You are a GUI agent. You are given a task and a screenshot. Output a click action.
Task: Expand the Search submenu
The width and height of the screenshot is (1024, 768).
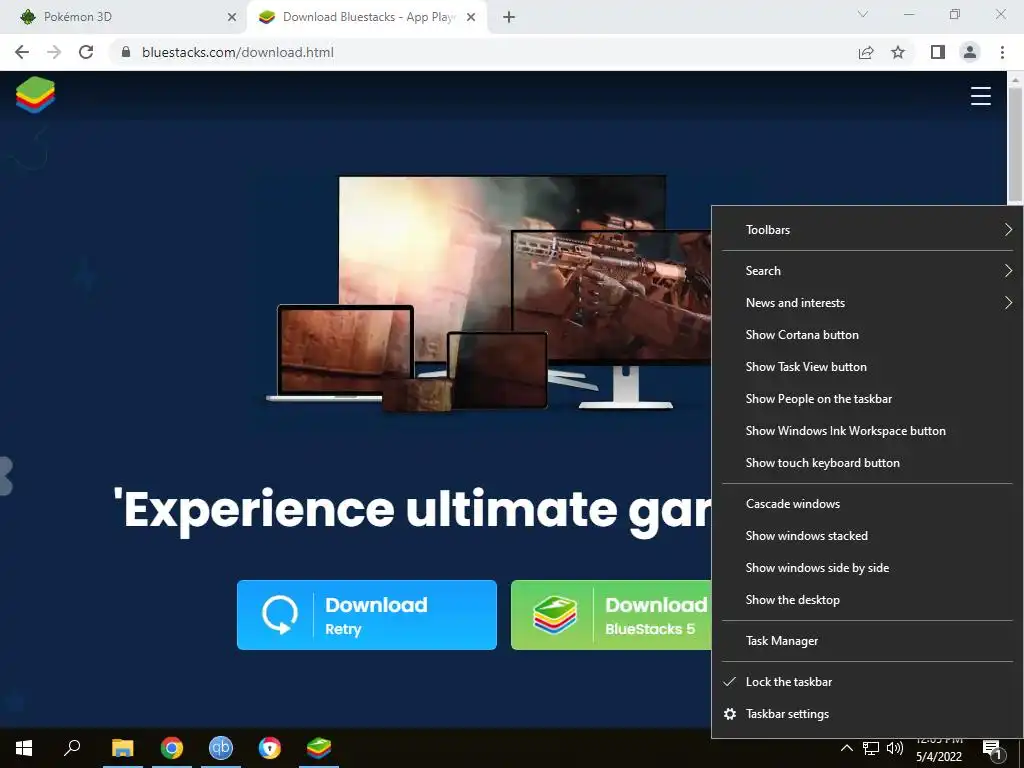(867, 271)
